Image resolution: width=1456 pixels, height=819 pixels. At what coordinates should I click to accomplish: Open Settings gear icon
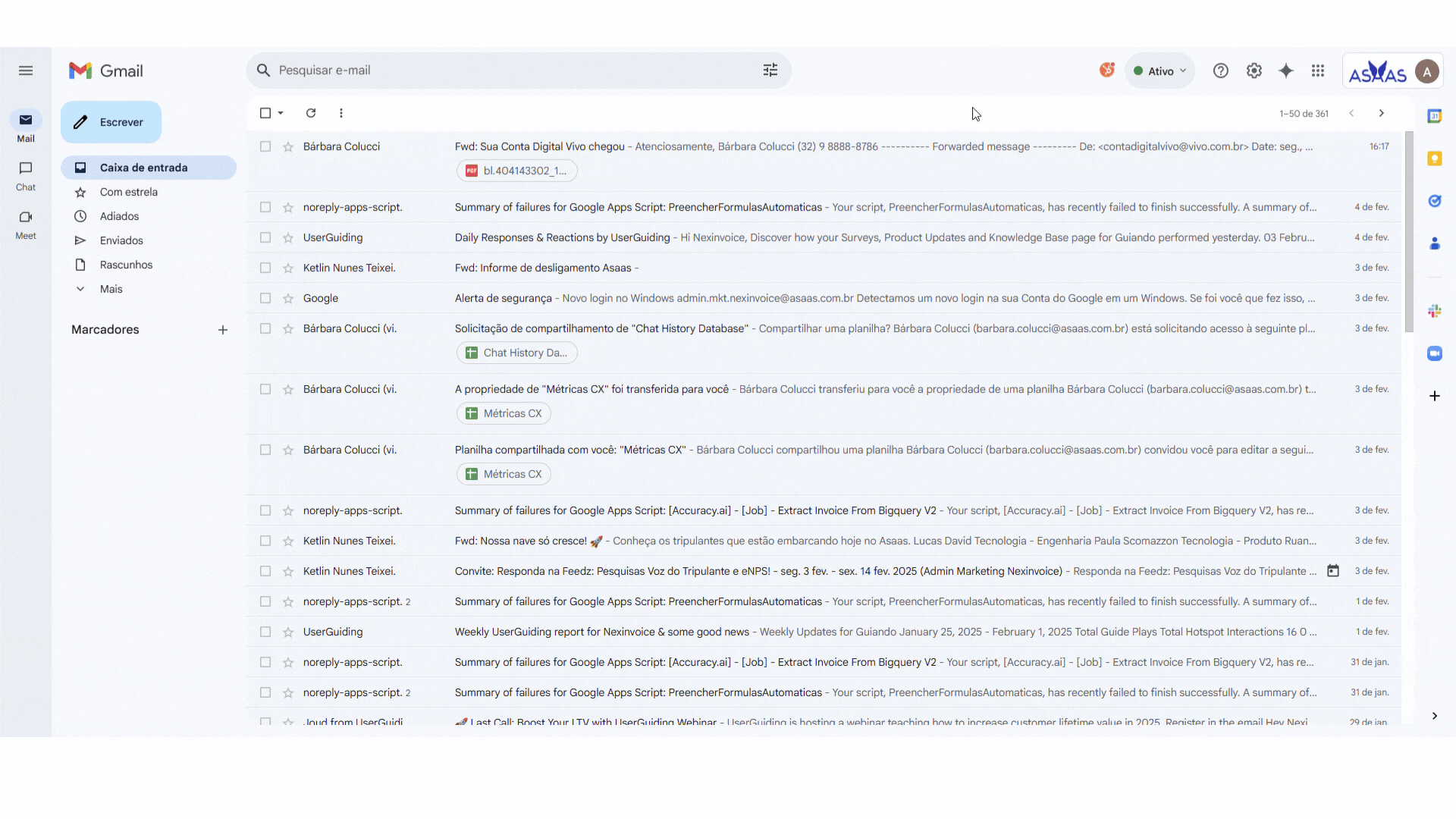click(x=1254, y=71)
